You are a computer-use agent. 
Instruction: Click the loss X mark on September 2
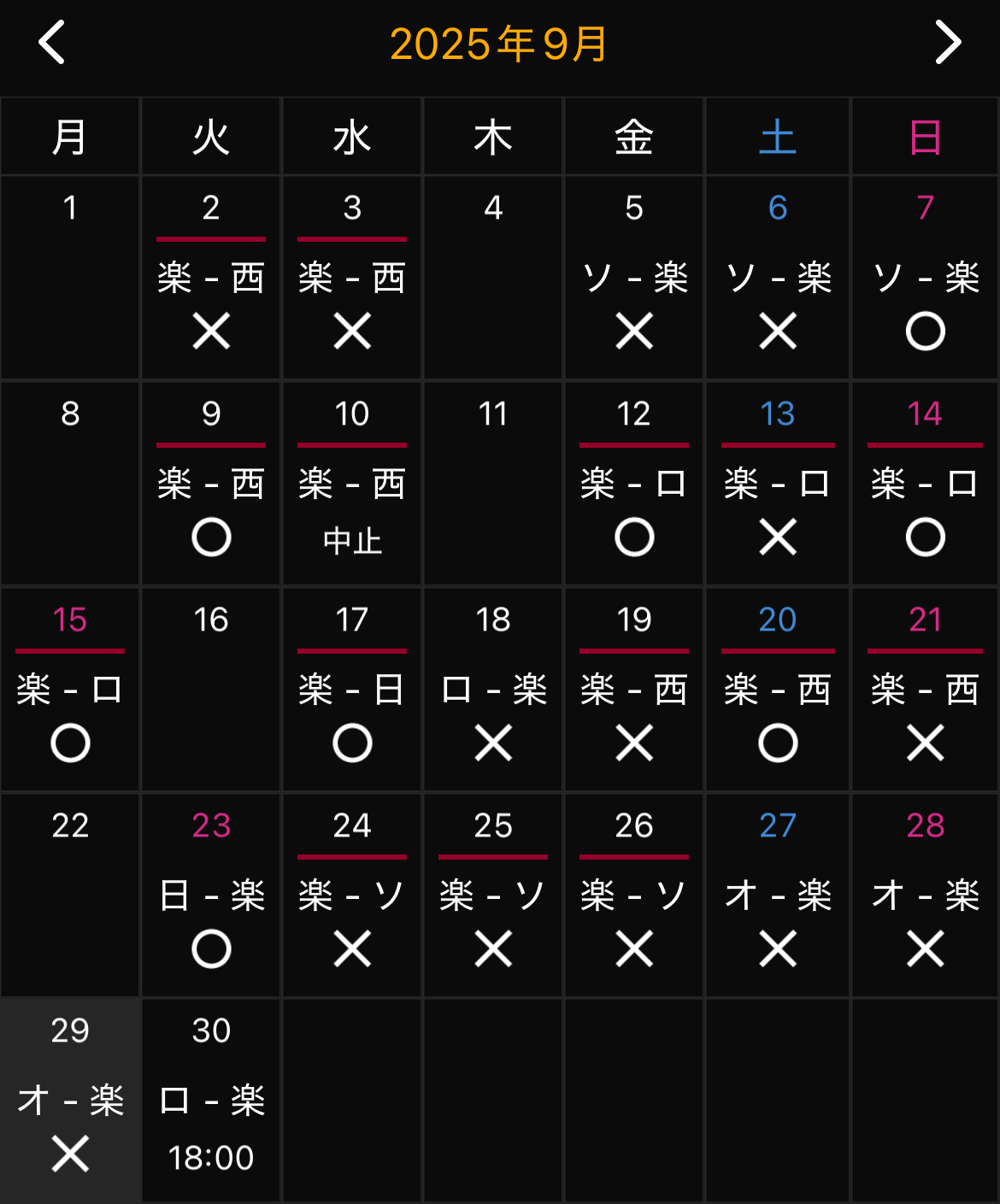(211, 332)
